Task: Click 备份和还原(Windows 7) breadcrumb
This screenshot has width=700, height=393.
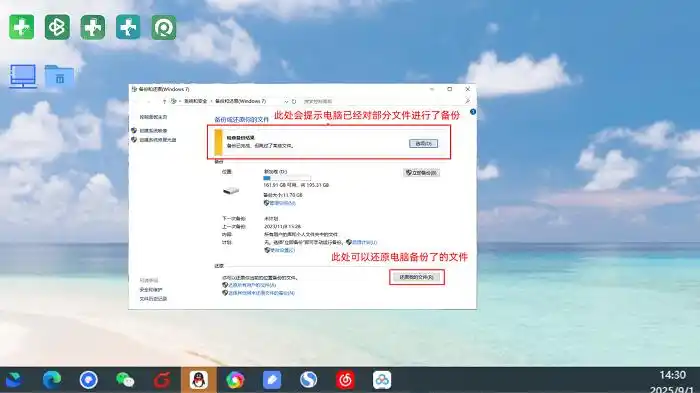Action: (241, 101)
